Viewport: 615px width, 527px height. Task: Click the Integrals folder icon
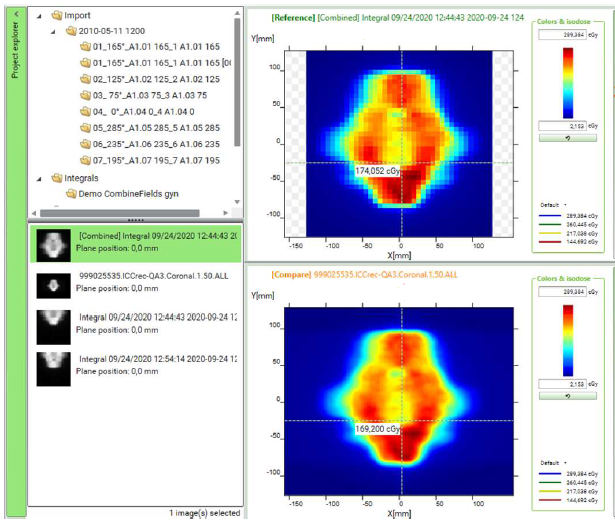tap(57, 177)
